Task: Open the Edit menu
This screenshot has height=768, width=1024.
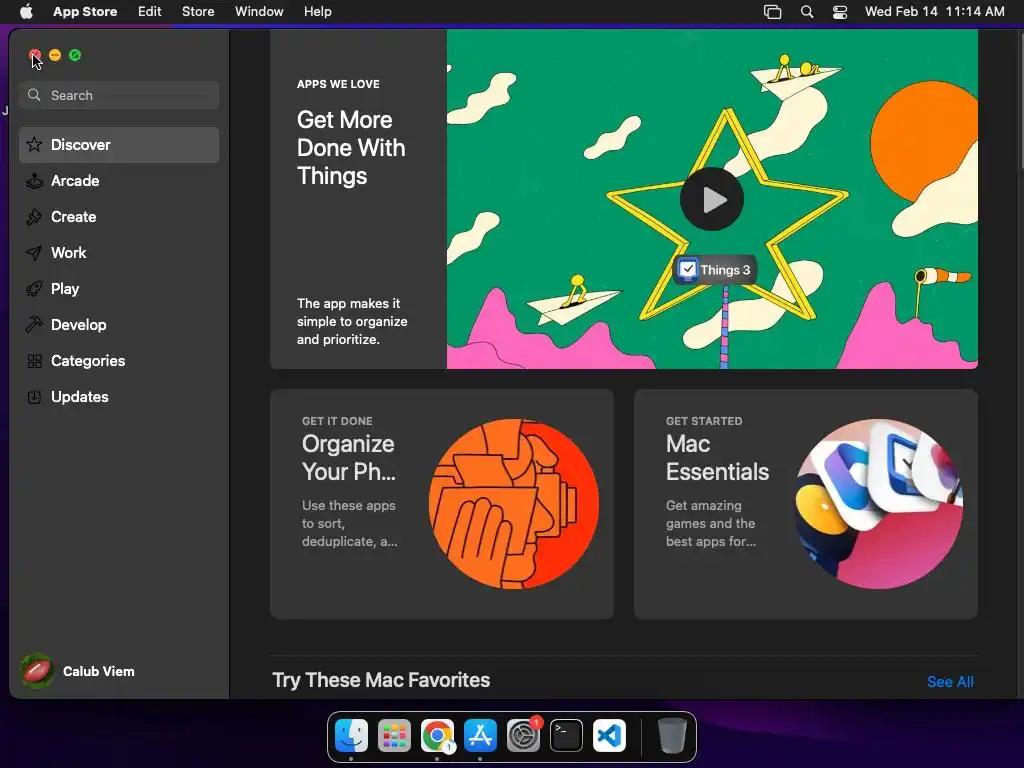Action: 150,11
